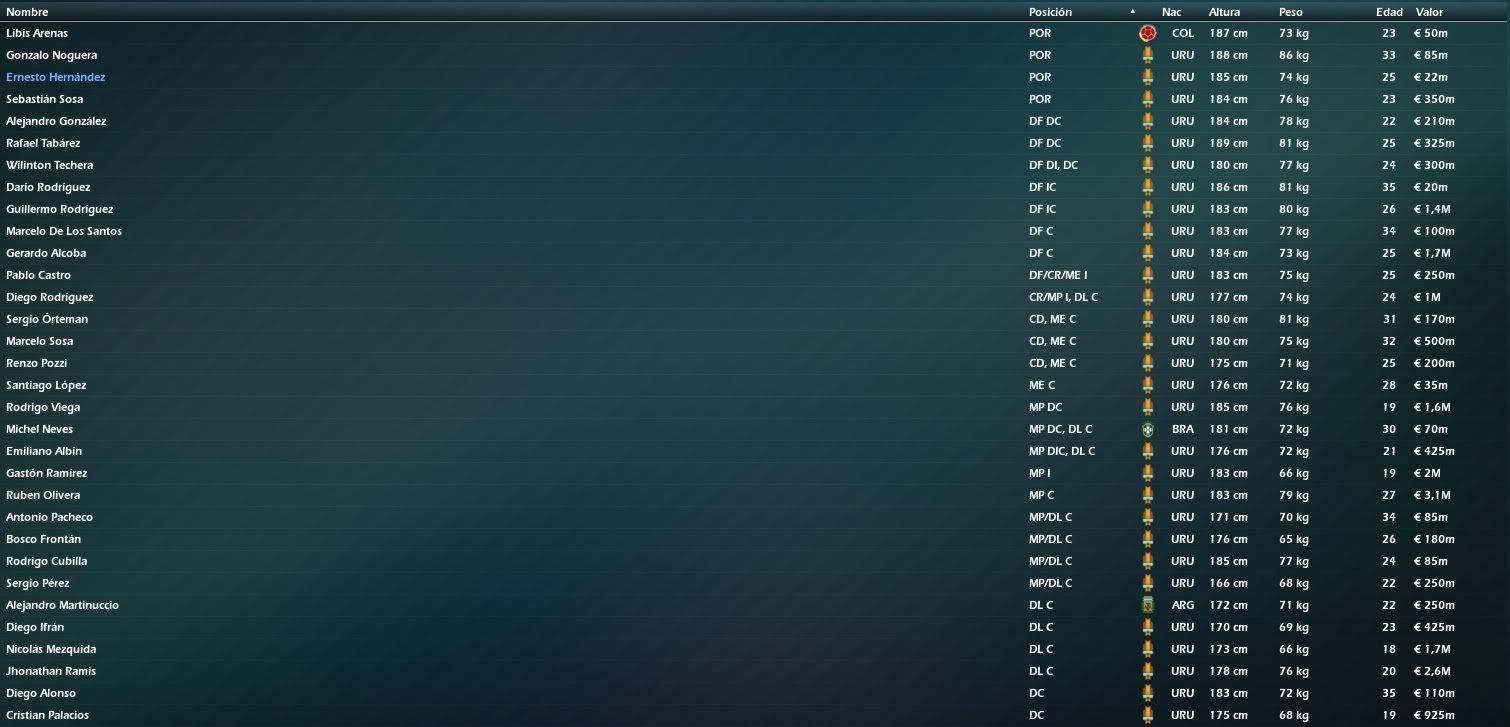Click the Brazil flag icon for Michel Neves
Viewport: 1510px width, 727px height.
pyautogui.click(x=1147, y=429)
